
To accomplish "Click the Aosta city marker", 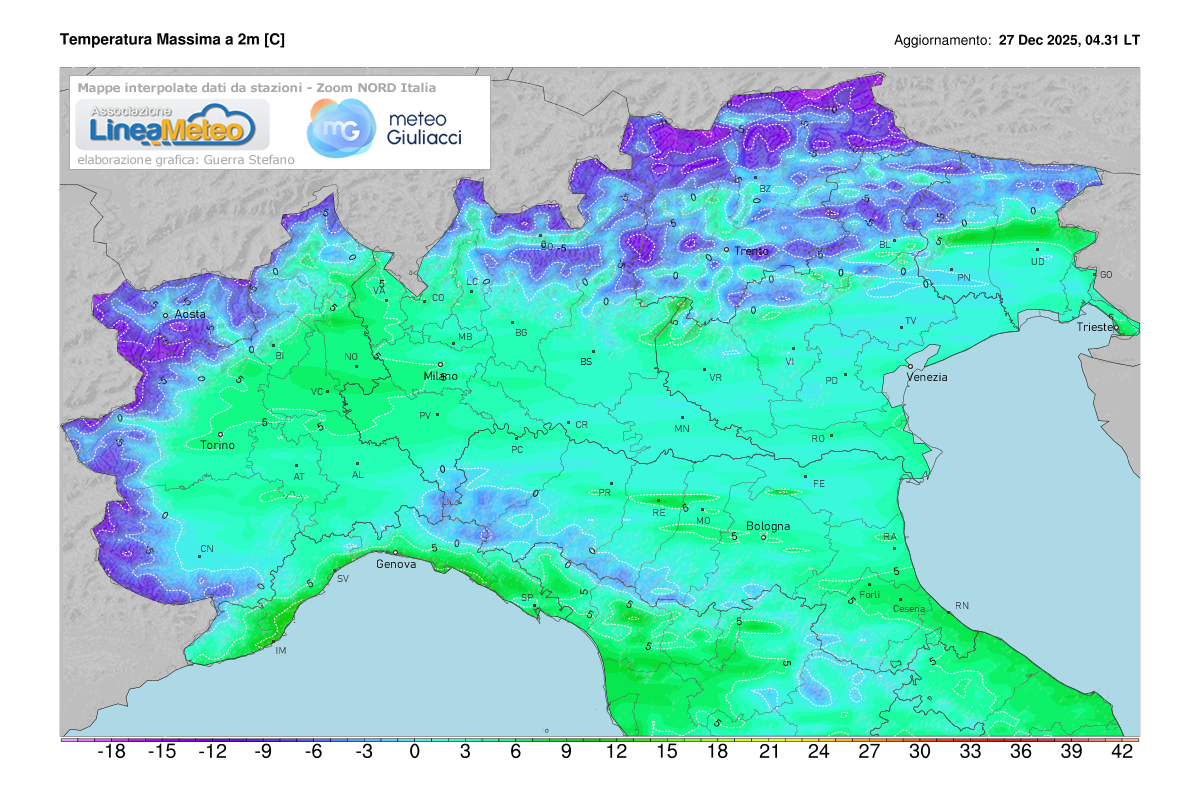I will (166, 316).
